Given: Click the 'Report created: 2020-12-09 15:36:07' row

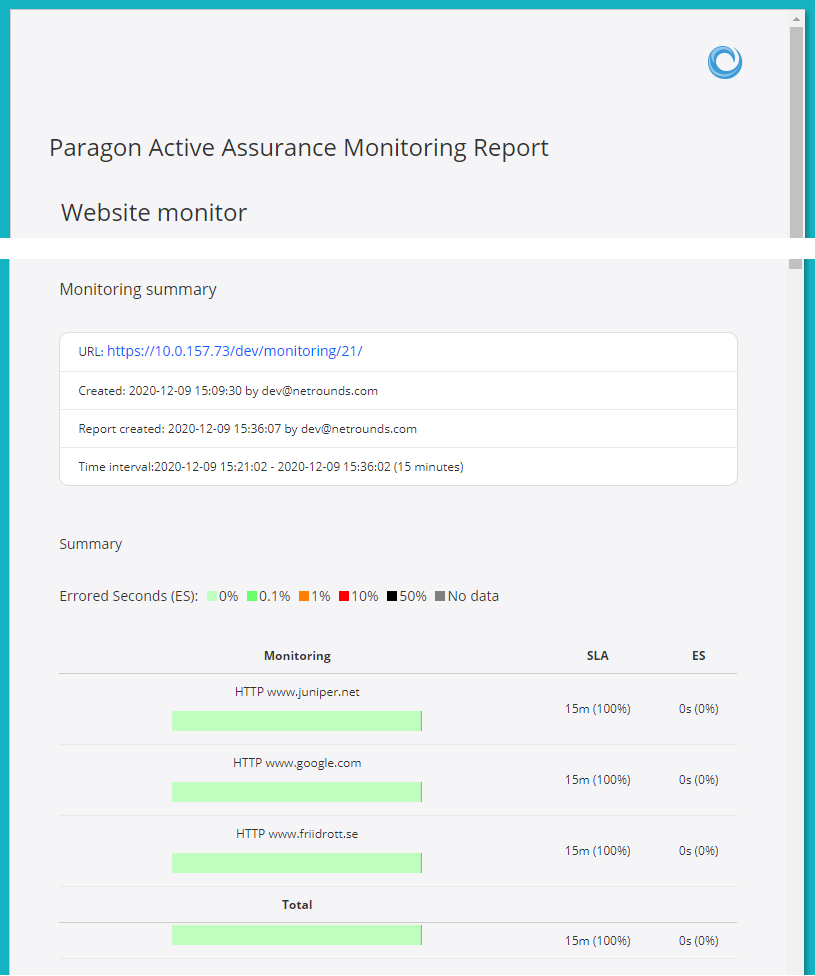Looking at the screenshot, I should pos(398,429).
